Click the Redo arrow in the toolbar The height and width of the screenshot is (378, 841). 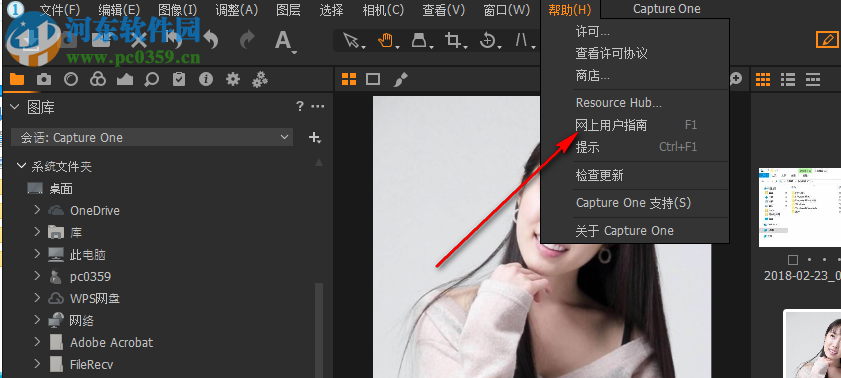click(x=247, y=40)
